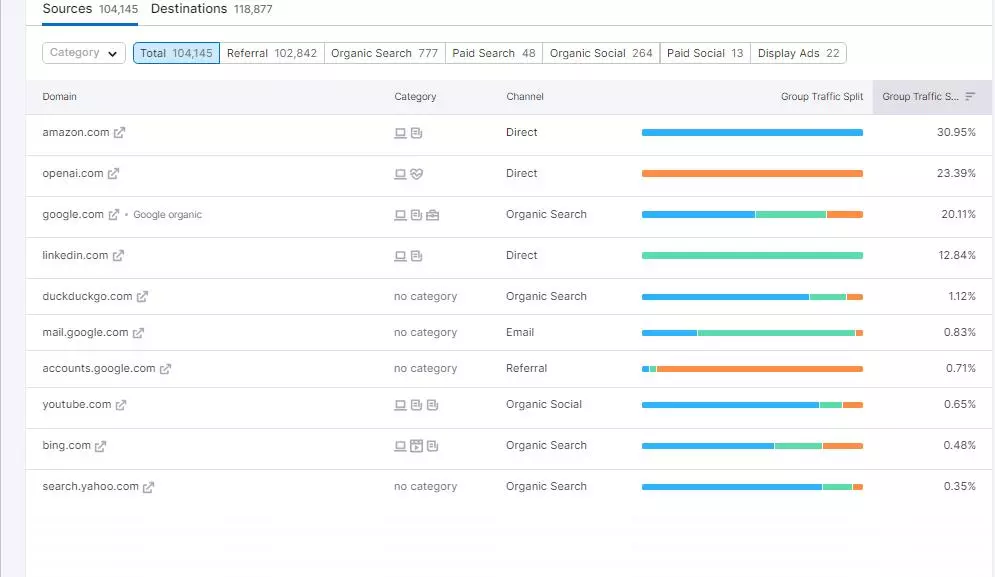Open linkedin.com external link icon
Image resolution: width=995 pixels, height=577 pixels.
118,256
